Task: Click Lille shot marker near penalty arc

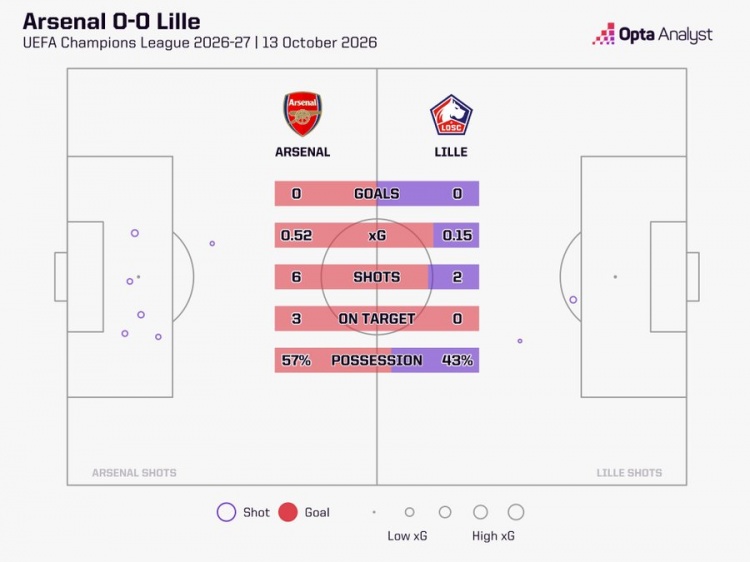Action: pos(573,299)
